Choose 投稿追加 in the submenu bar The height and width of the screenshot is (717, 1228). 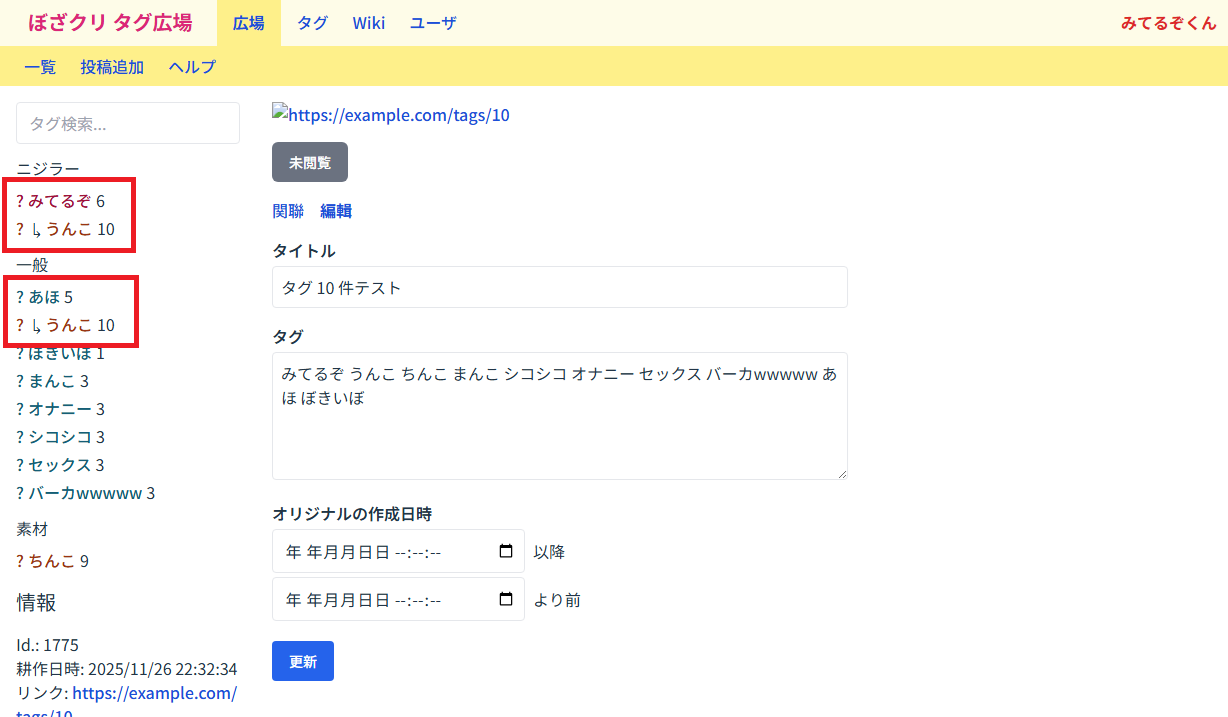tap(112, 67)
